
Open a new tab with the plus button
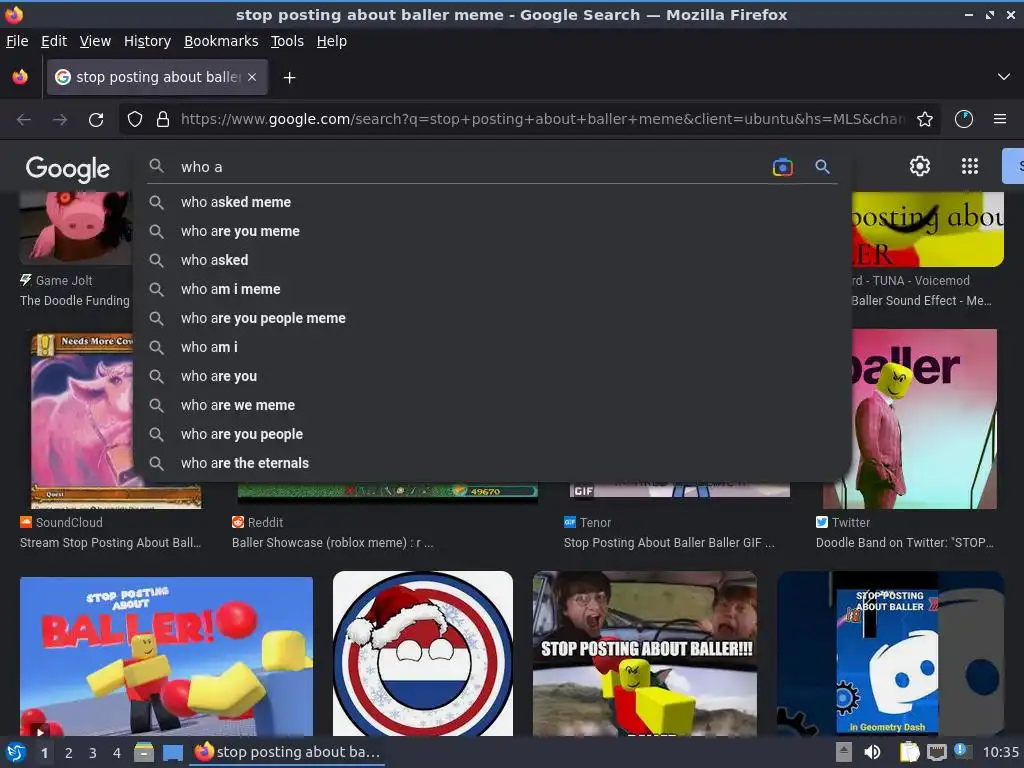(x=289, y=78)
